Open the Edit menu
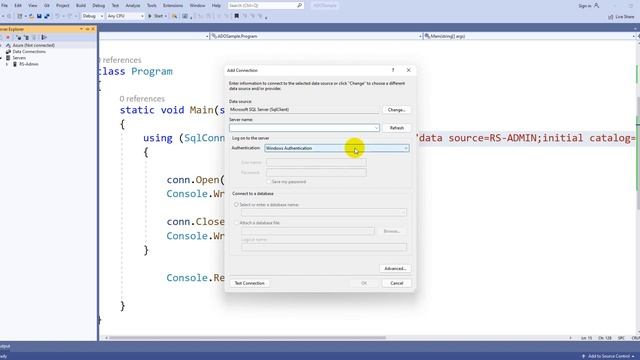Image resolution: width=640 pixels, height=360 pixels. [18, 6]
